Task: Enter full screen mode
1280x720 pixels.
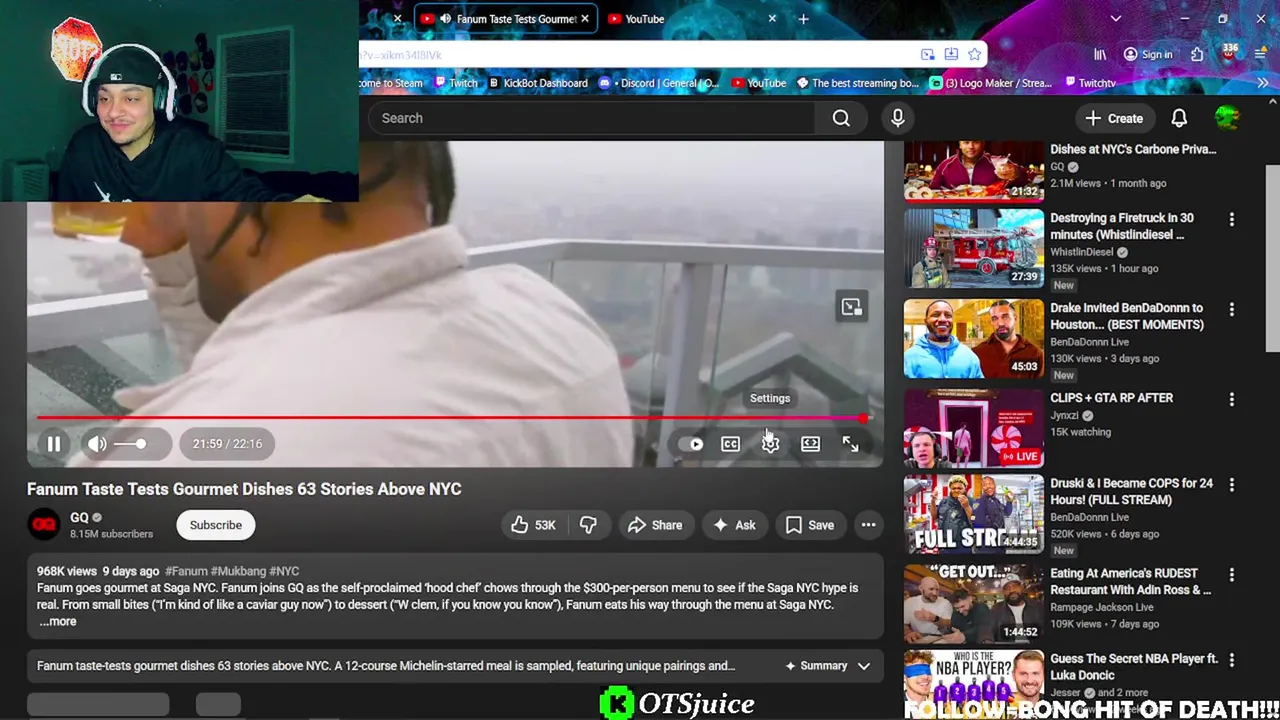Action: (x=850, y=444)
